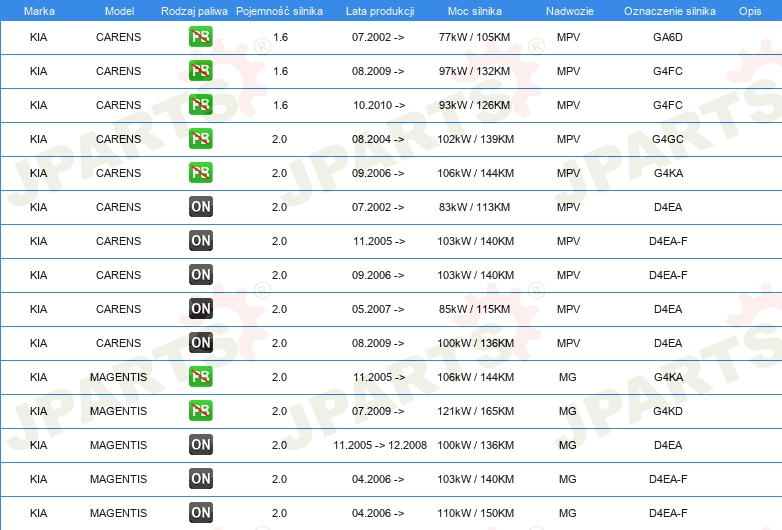This screenshot has width=782, height=530.
Task: Click G4FC code in the 97kW / 132KM row
Action: tap(668, 71)
